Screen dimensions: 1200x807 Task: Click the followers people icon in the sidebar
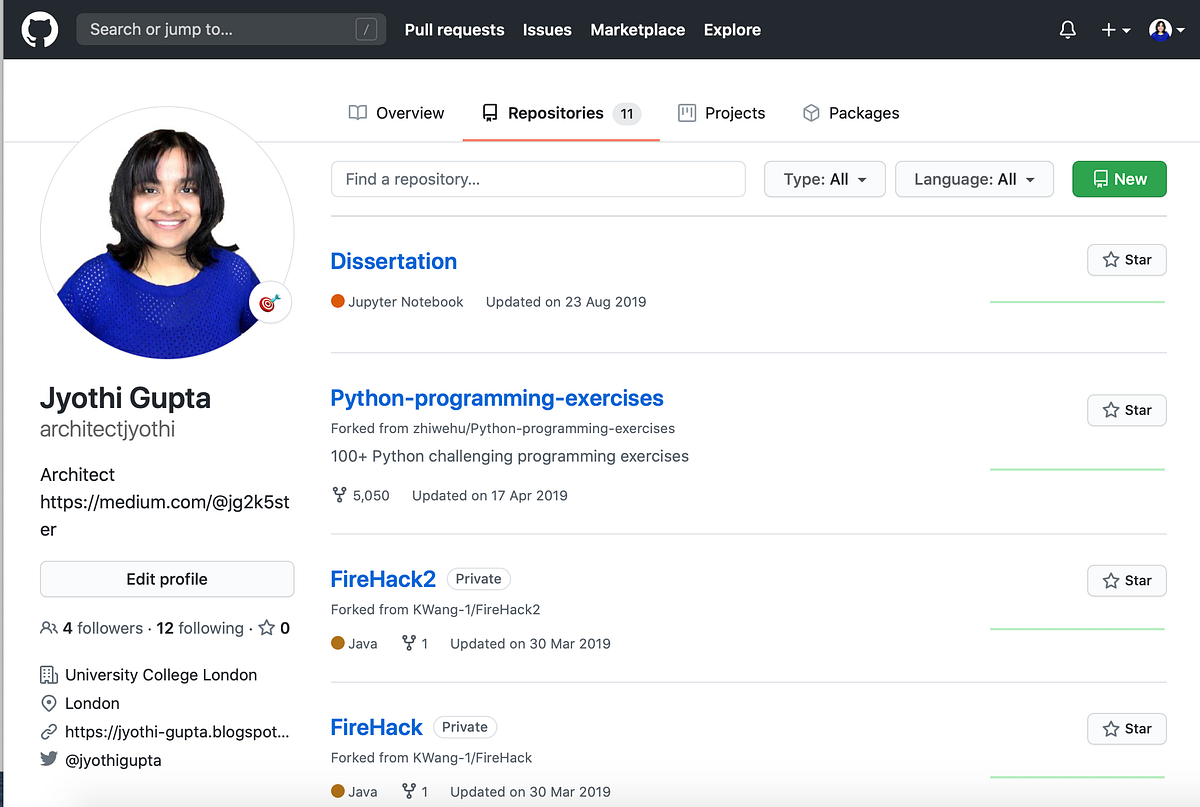[x=49, y=628]
